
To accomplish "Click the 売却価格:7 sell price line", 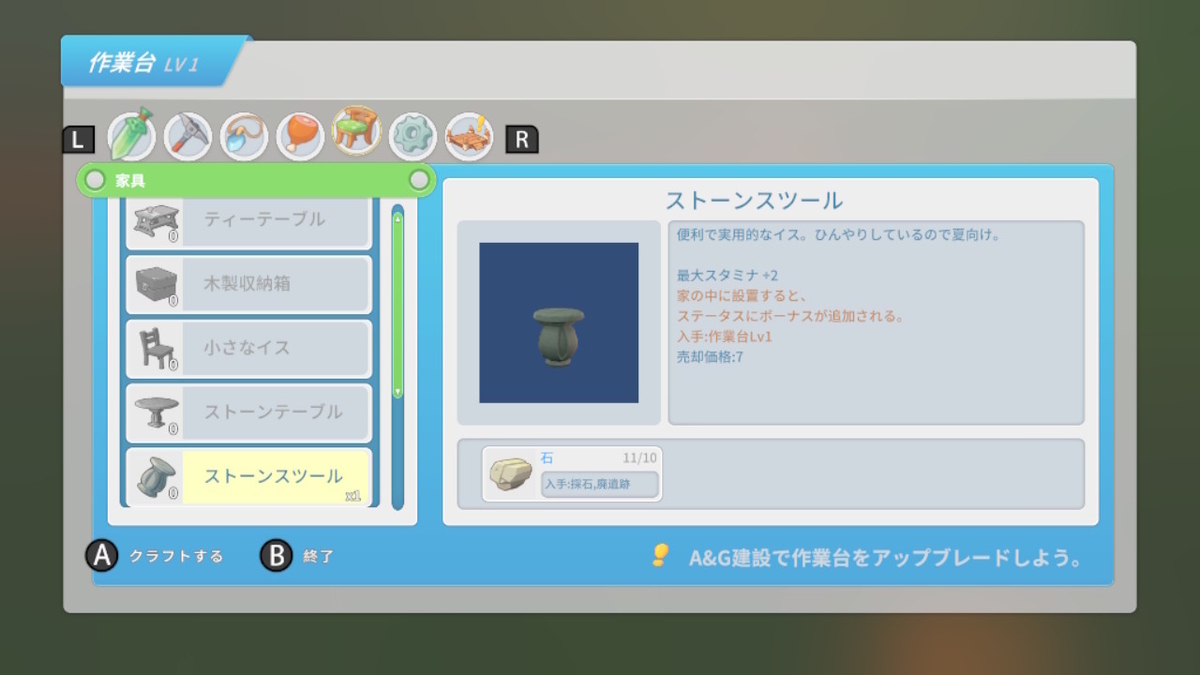I will click(710, 356).
